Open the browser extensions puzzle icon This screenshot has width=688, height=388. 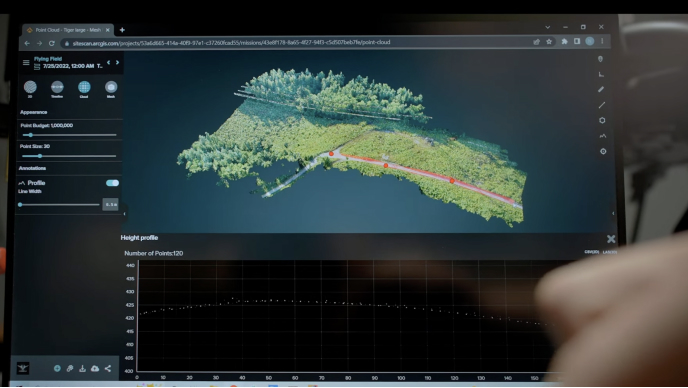[x=565, y=42]
